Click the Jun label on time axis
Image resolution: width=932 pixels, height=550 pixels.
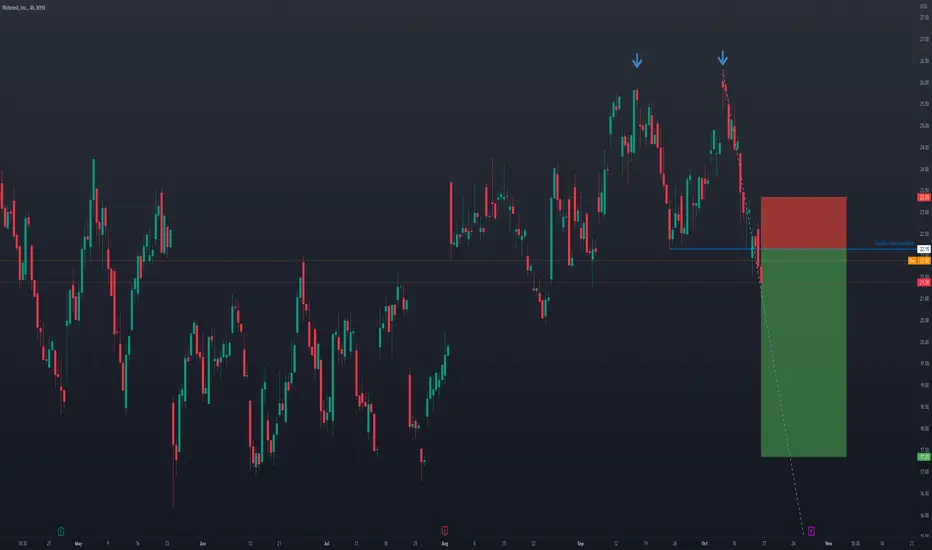coord(203,543)
